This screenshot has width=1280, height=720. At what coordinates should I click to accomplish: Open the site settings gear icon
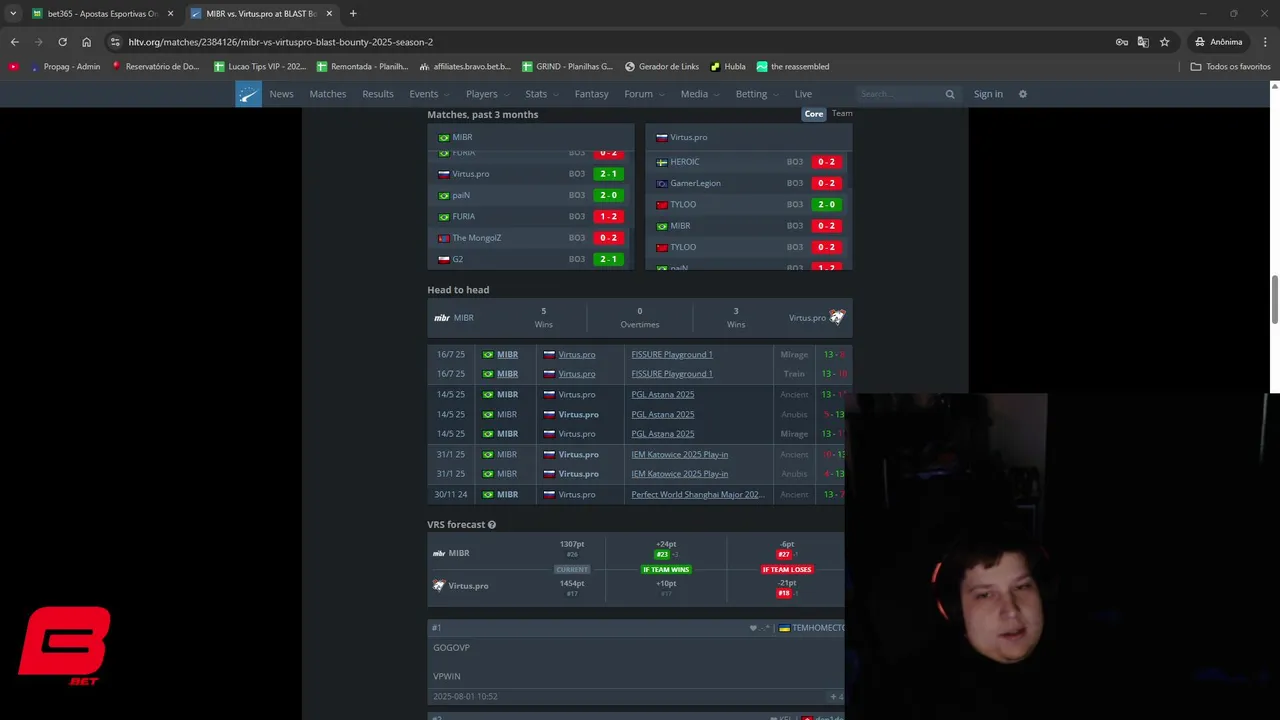(1022, 94)
